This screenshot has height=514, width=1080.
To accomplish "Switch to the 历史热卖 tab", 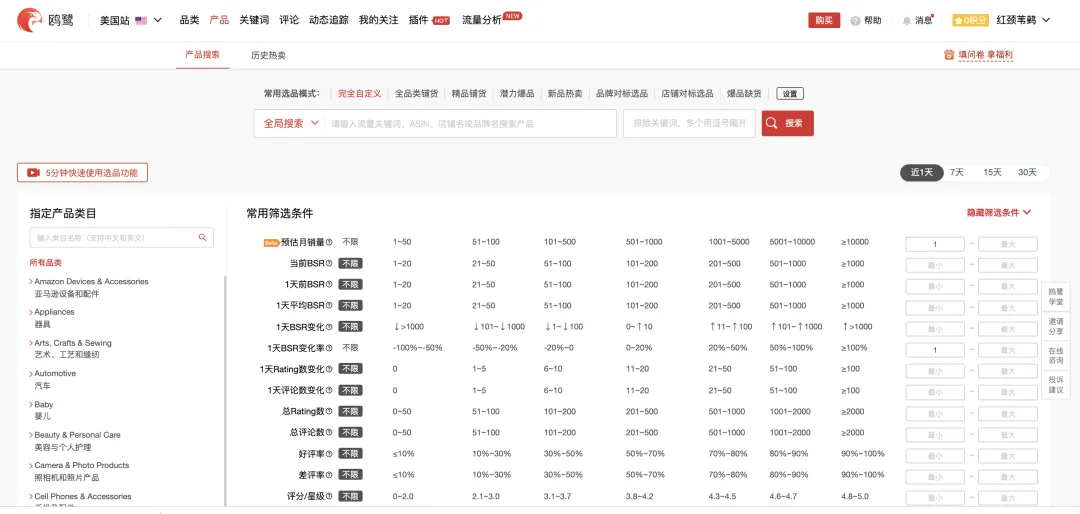I will tap(268, 55).
